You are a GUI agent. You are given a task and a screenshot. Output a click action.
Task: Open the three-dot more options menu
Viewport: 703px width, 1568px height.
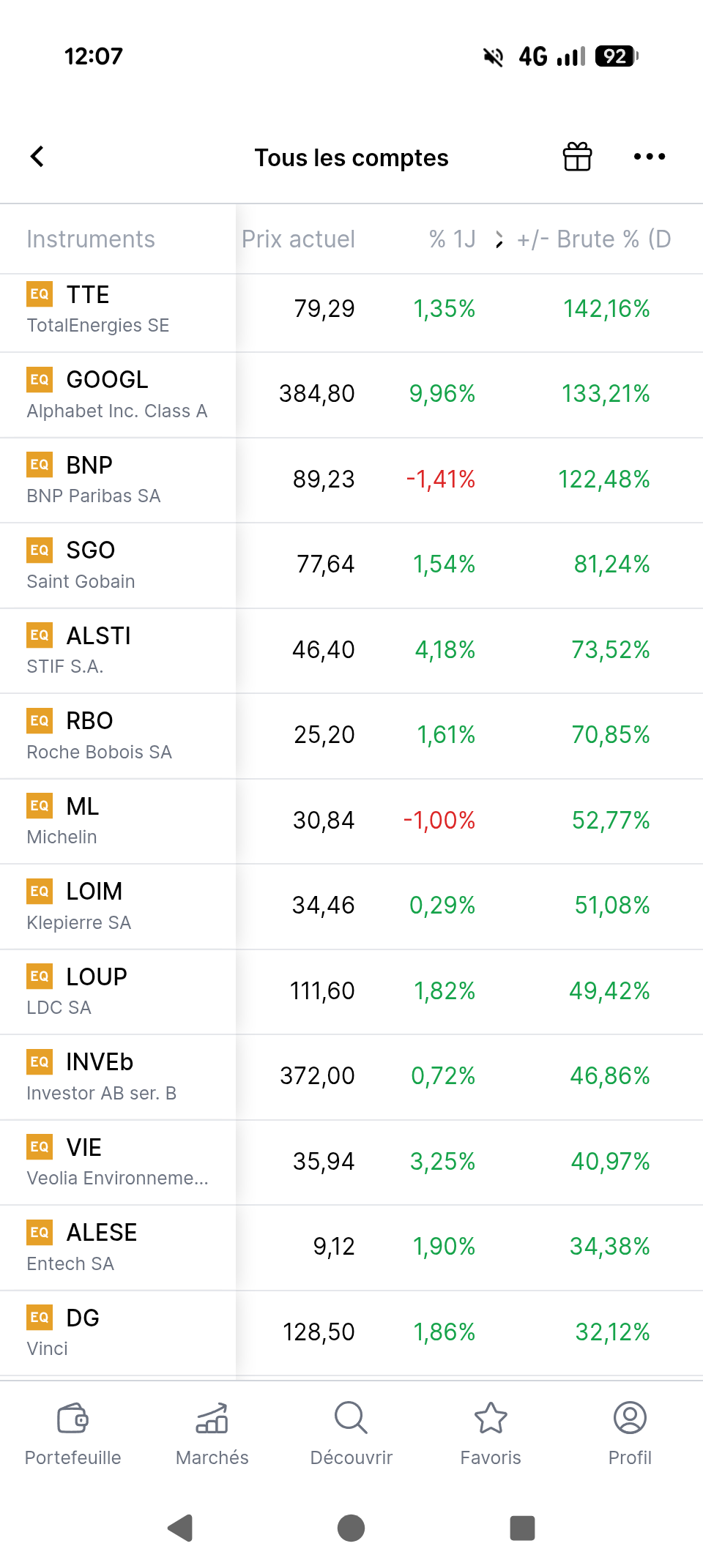click(x=650, y=157)
